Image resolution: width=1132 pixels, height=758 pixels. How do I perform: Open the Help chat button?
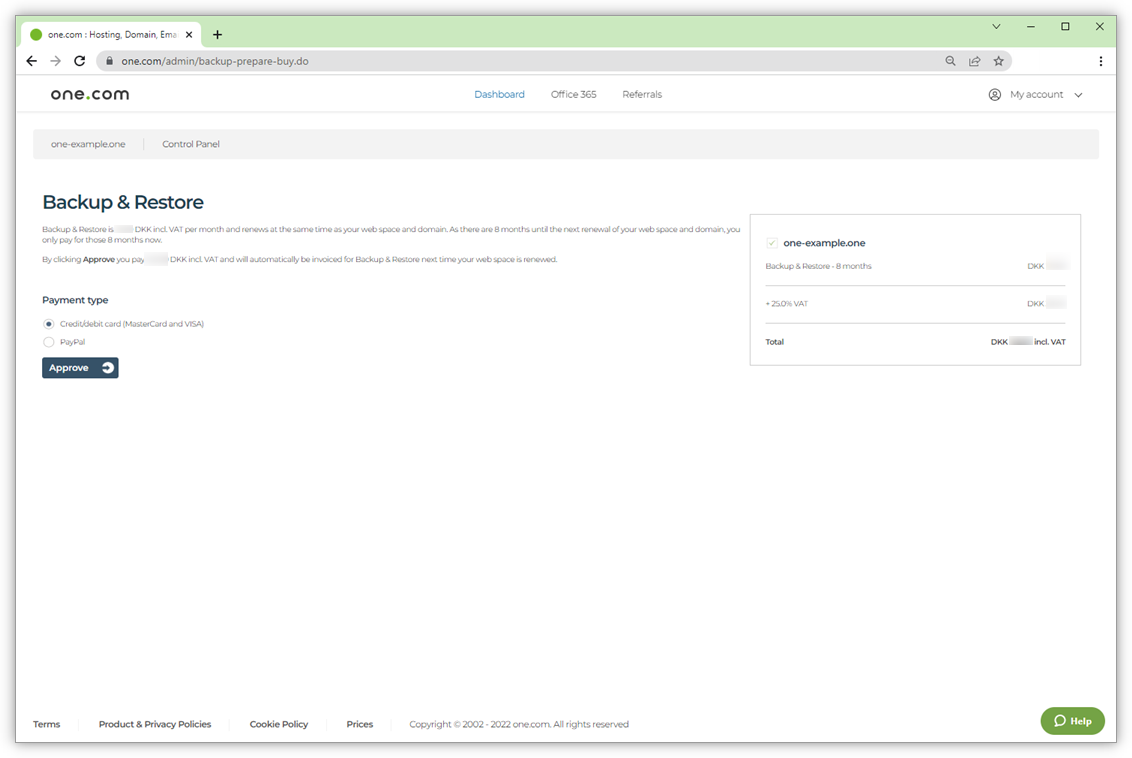tap(1072, 721)
